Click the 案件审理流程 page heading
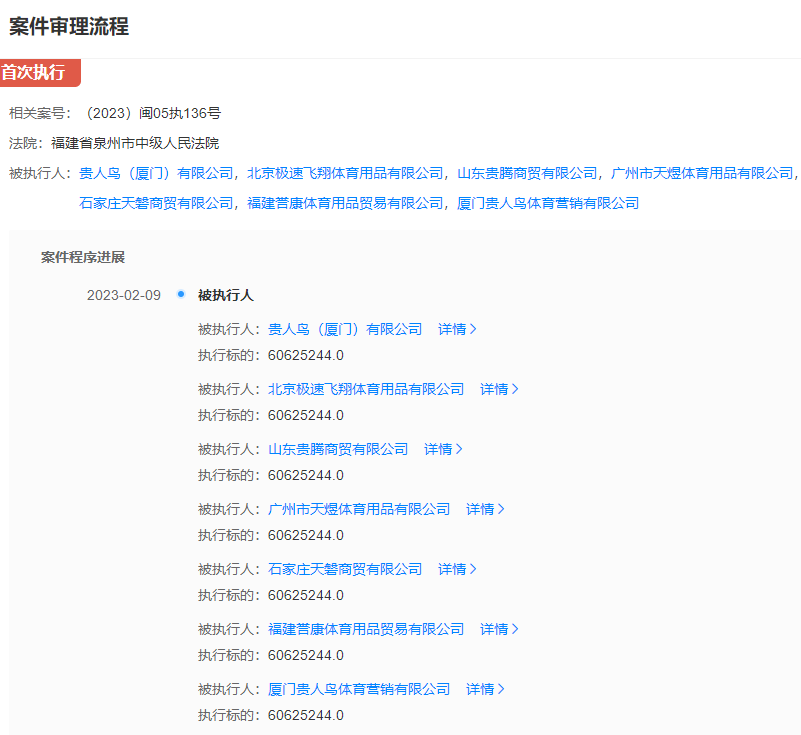The height and width of the screenshot is (735, 801). 69,27
